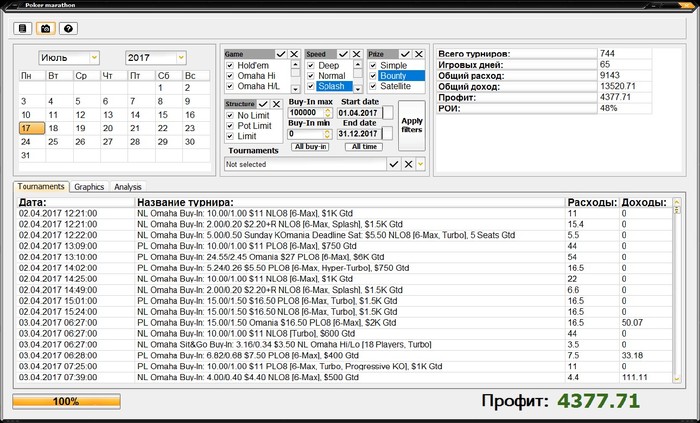Adjust the Buy-In min spinner arrows
The image size is (700, 423).
328,134
